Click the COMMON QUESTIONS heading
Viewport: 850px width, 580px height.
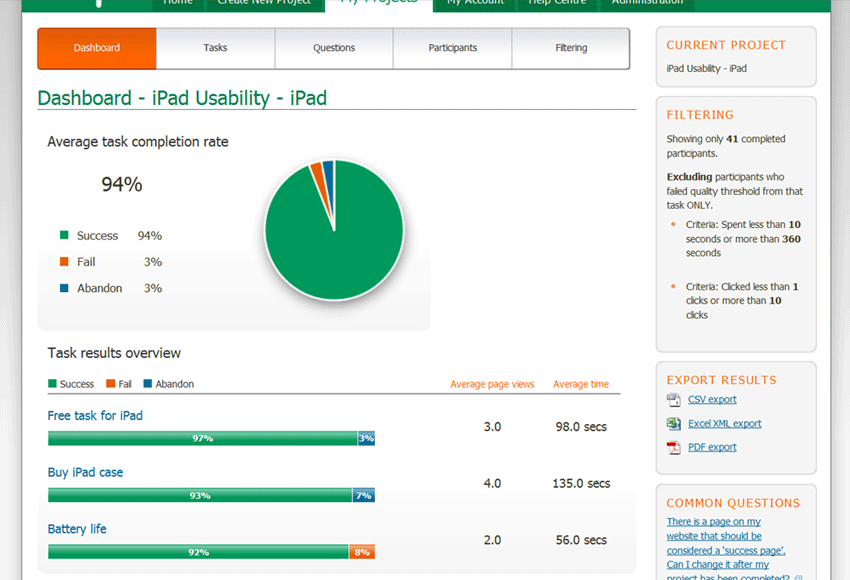733,503
